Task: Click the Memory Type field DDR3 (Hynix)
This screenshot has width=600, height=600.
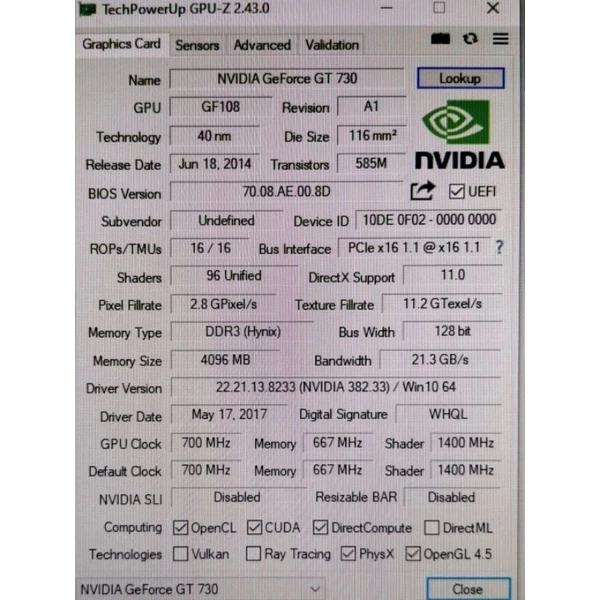Action: pos(243,331)
